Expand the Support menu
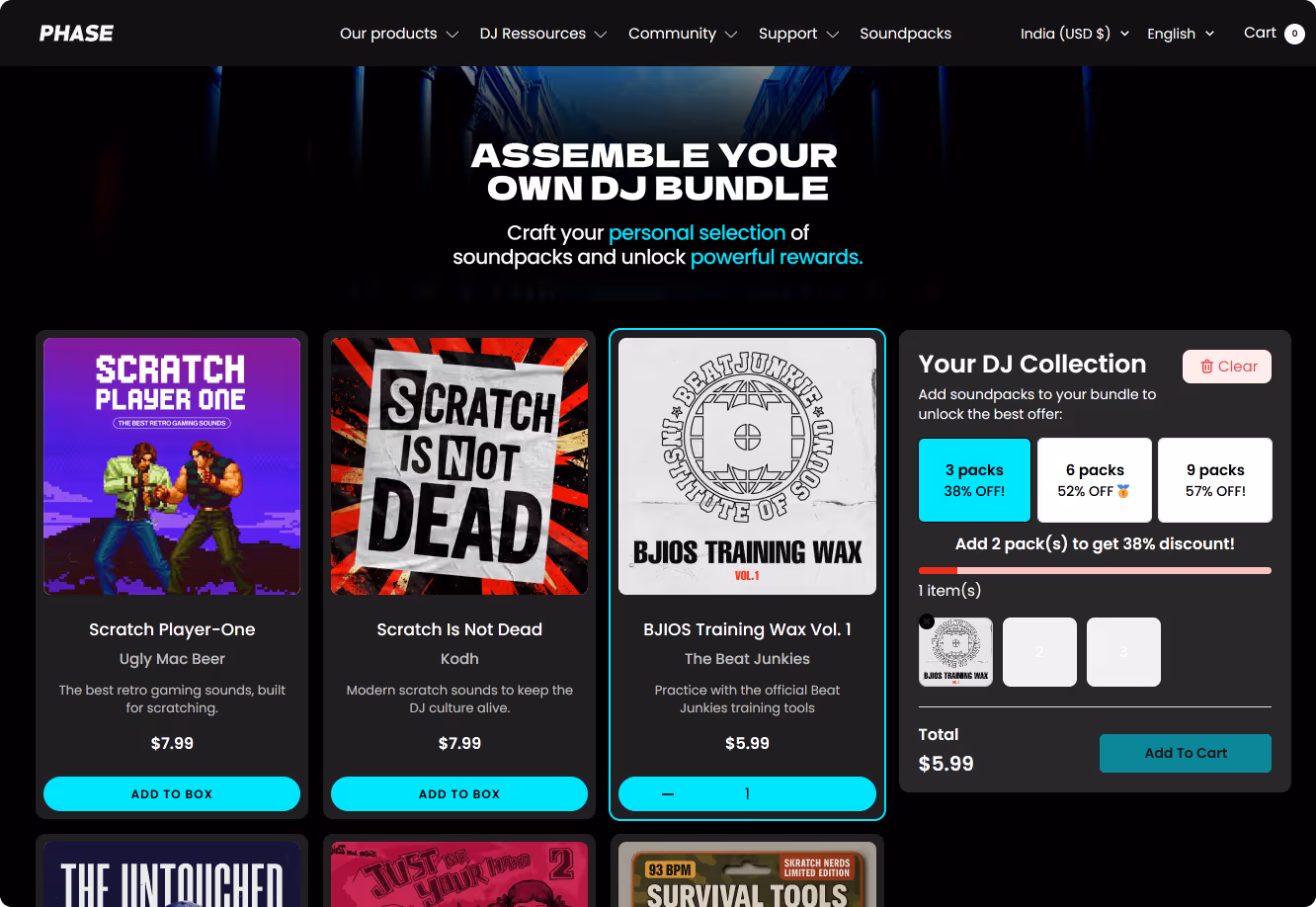Image resolution: width=1316 pixels, height=907 pixels. coord(798,34)
